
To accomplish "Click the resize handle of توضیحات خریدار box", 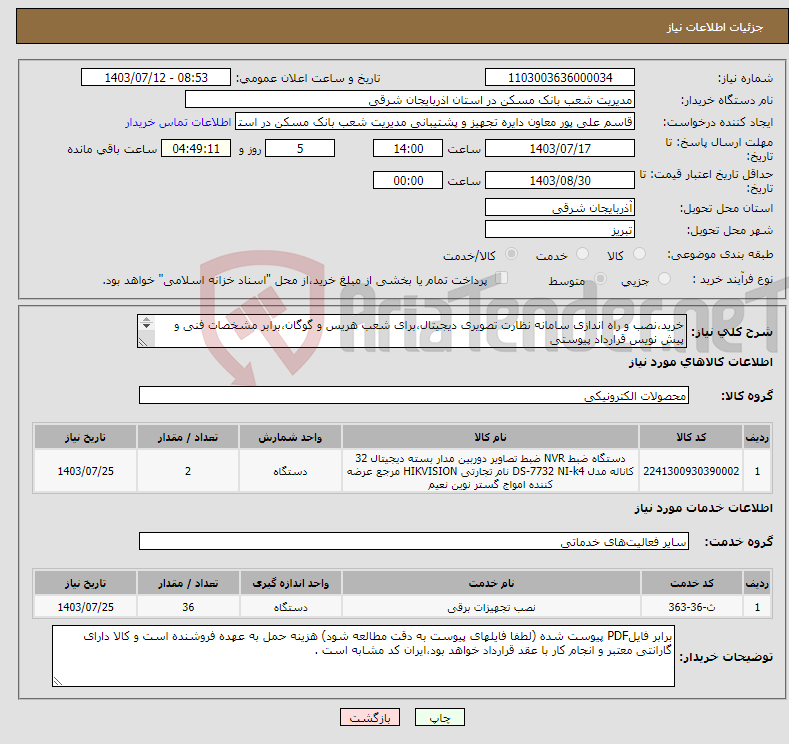I will coord(57,682).
